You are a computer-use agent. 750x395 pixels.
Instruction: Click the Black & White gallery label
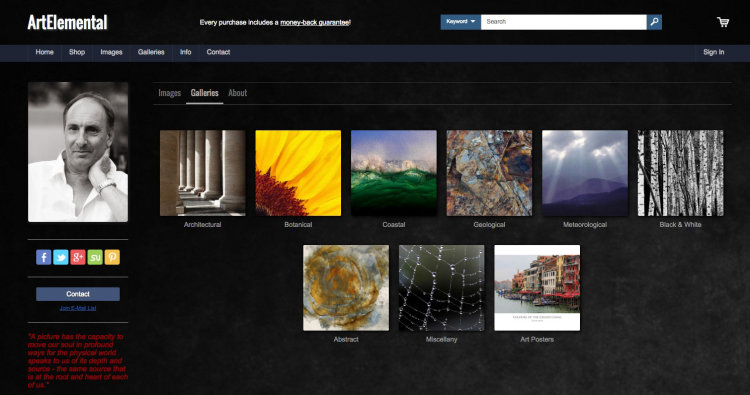(681, 225)
